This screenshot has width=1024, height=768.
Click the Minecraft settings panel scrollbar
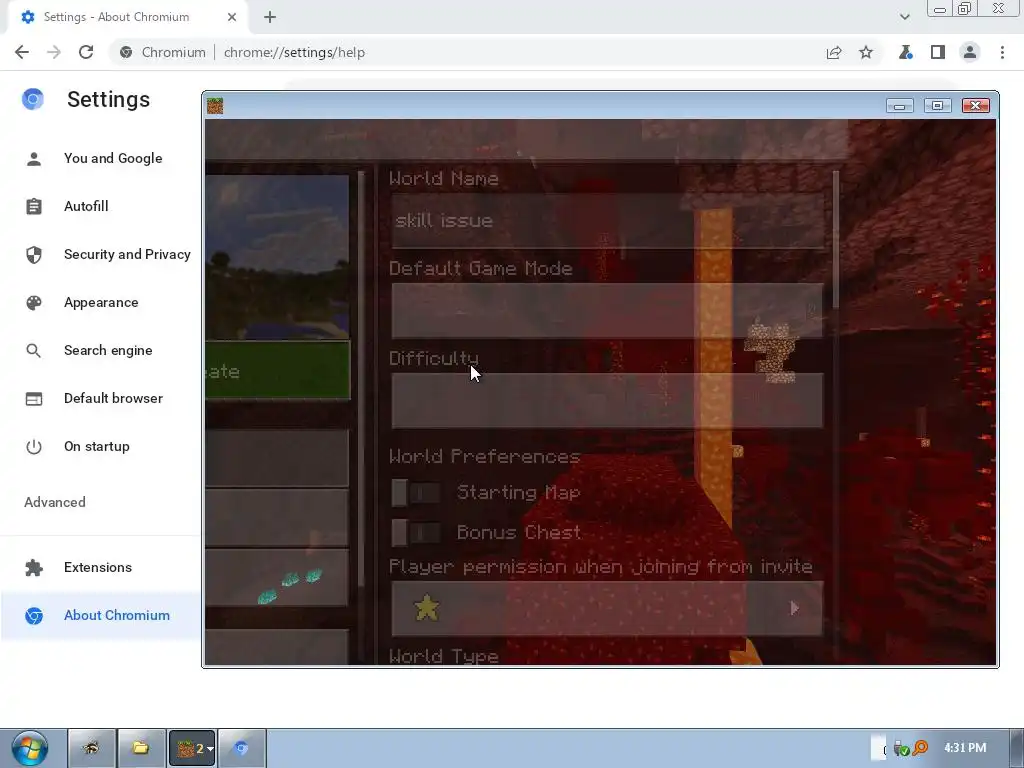(835, 239)
